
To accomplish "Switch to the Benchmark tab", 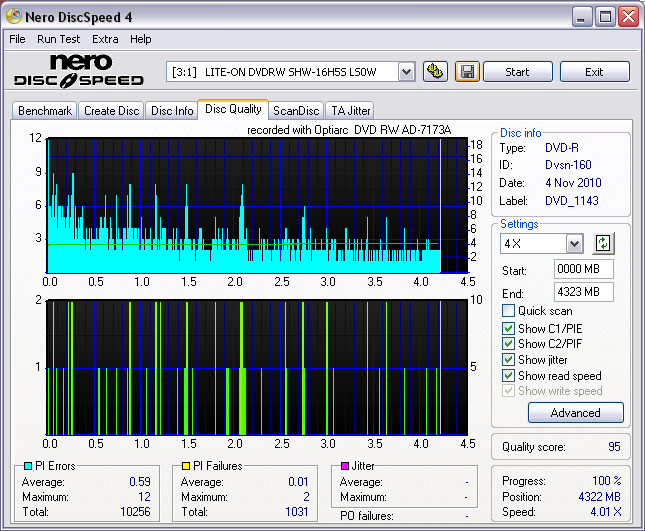I will tap(45, 111).
